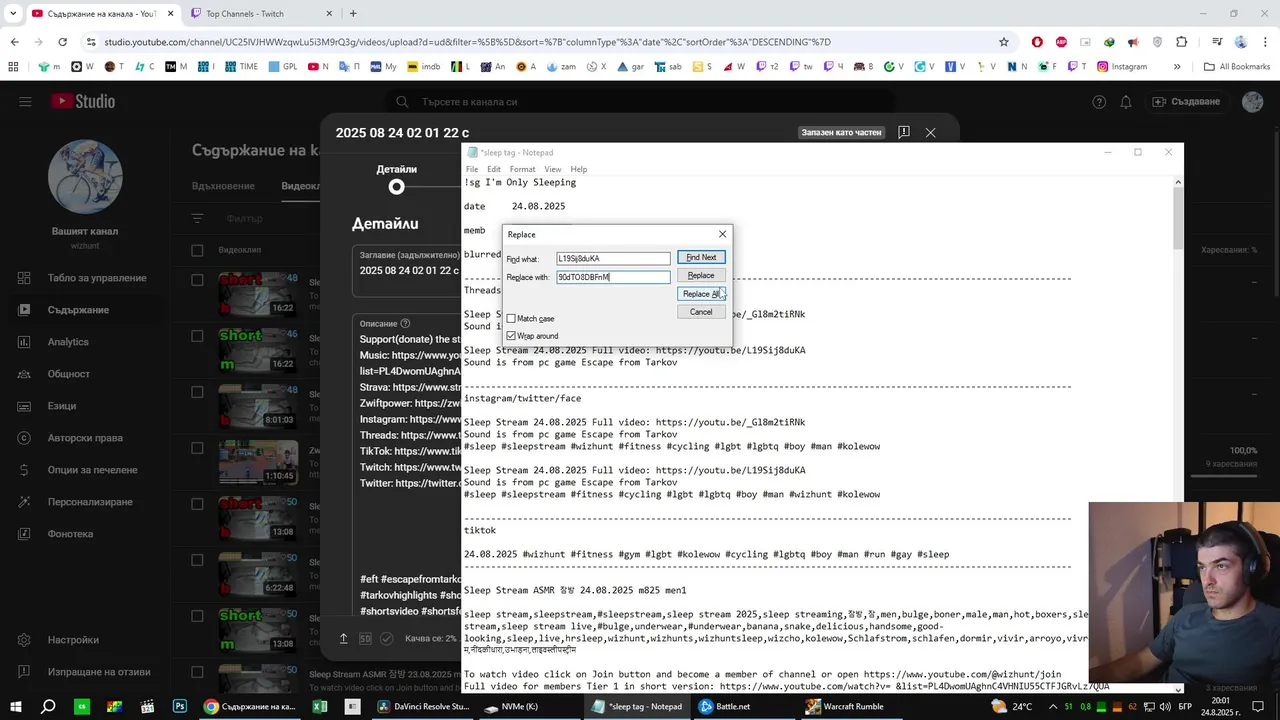This screenshot has width=1280, height=720.
Task: Open the account avatar menu
Action: tap(1252, 102)
